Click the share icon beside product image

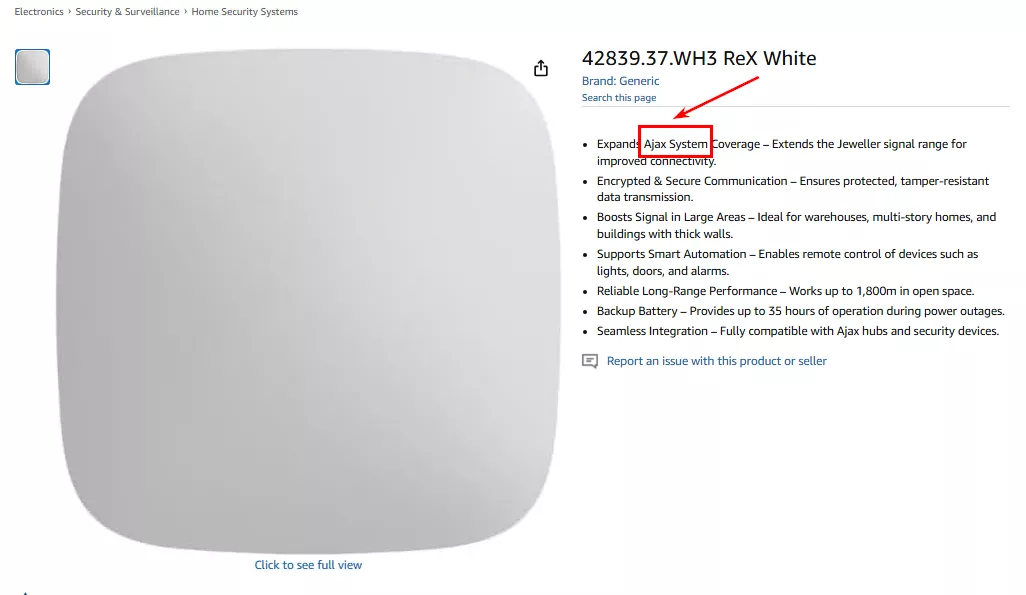pyautogui.click(x=540, y=68)
